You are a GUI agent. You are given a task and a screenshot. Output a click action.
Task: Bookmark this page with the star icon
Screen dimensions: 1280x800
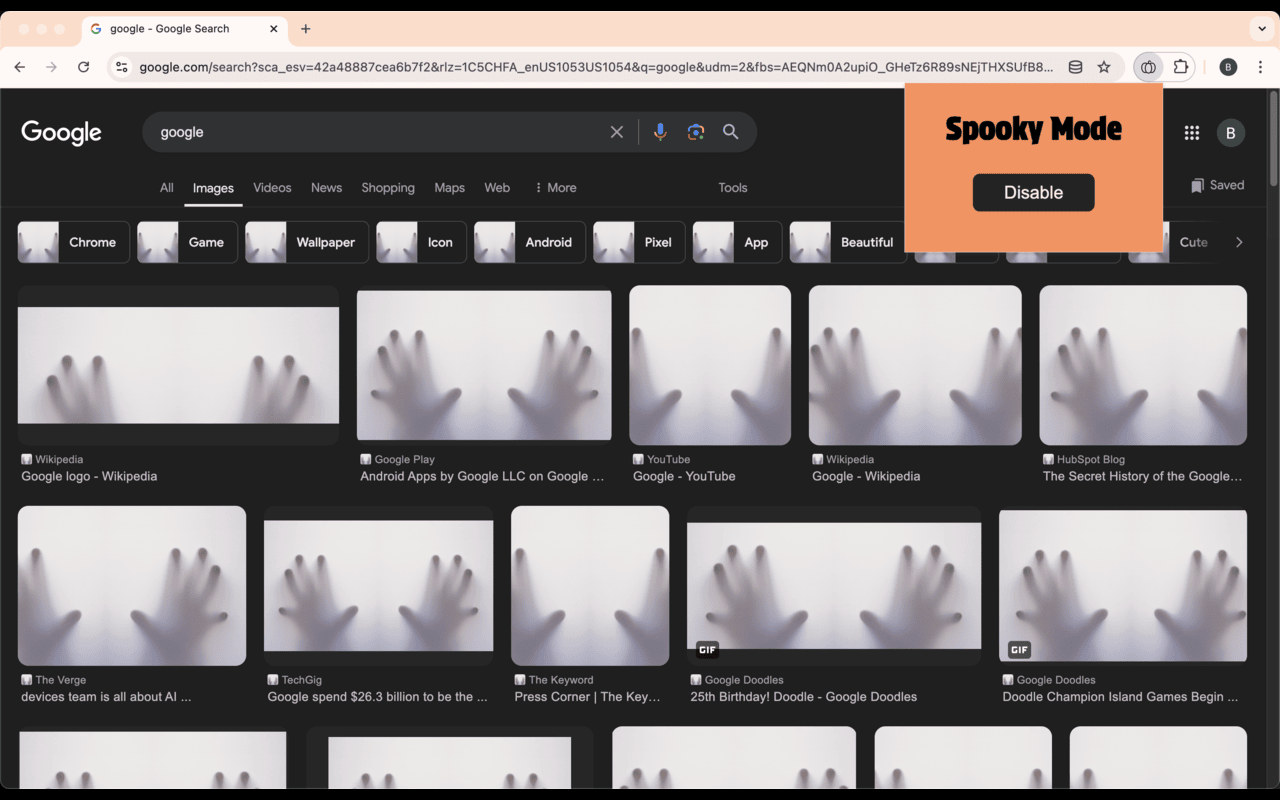1104,67
